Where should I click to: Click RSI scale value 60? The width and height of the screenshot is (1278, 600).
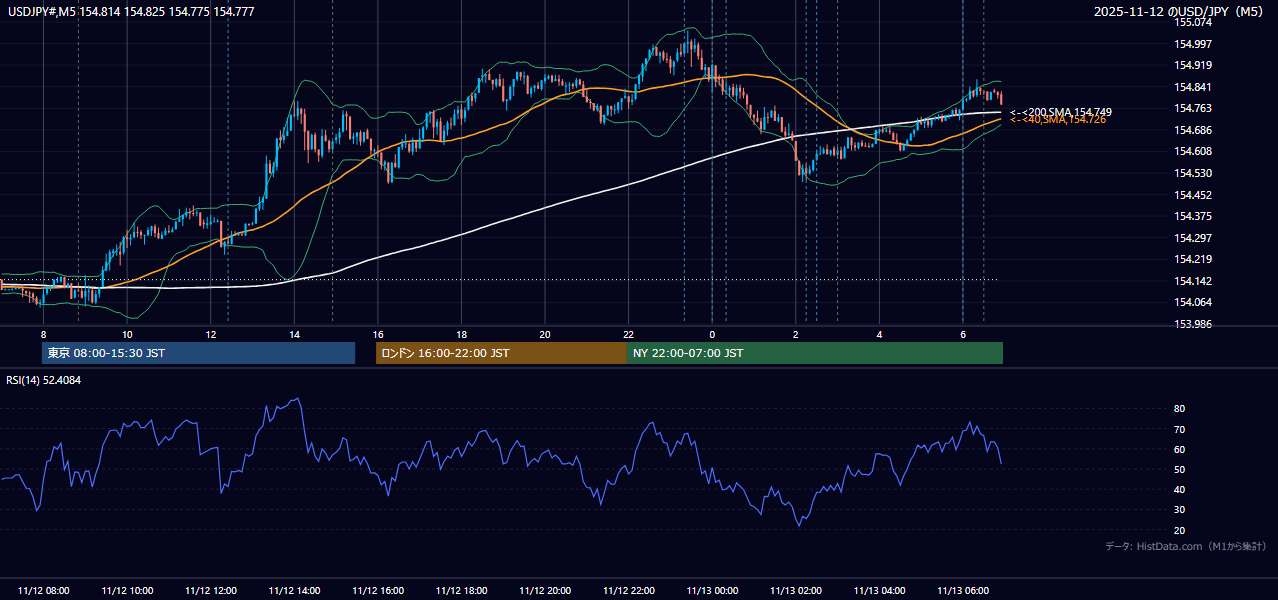tap(1179, 449)
